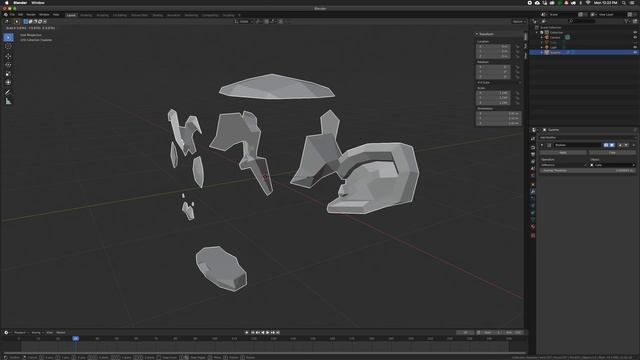Toggle visibility eye of Collection row
This screenshot has height=360, width=640.
pyautogui.click(x=635, y=32)
